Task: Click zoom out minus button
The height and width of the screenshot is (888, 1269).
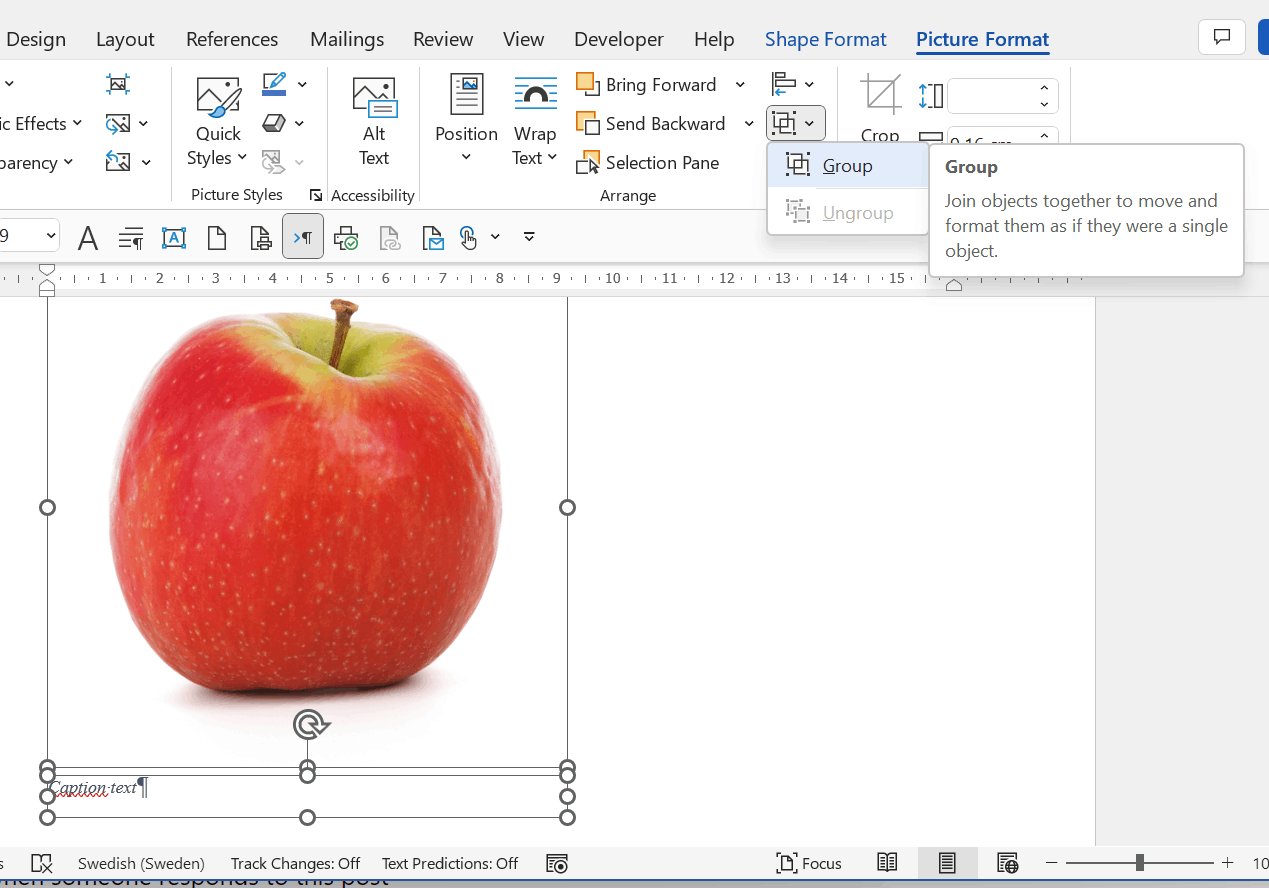Action: pos(1051,863)
